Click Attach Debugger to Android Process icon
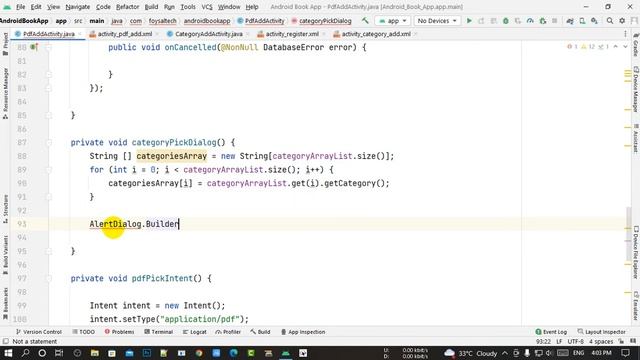 [x=542, y=20]
